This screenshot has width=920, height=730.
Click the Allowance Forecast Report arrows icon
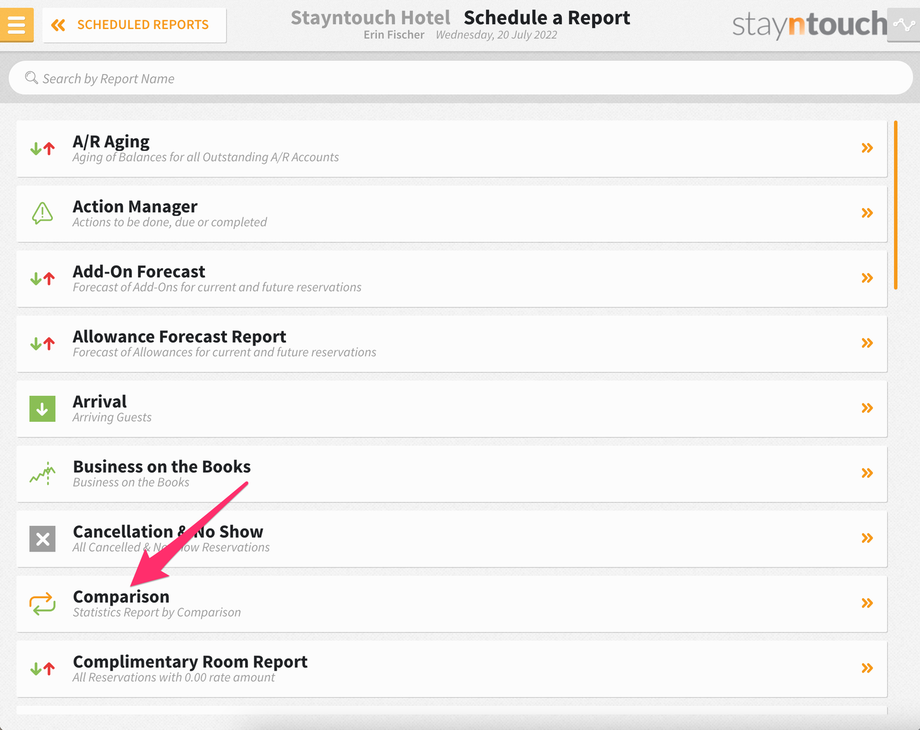[42, 343]
